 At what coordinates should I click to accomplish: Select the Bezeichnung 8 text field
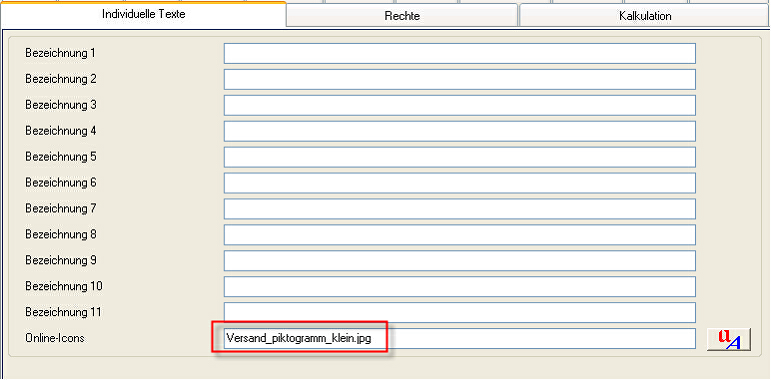pyautogui.click(x=460, y=235)
